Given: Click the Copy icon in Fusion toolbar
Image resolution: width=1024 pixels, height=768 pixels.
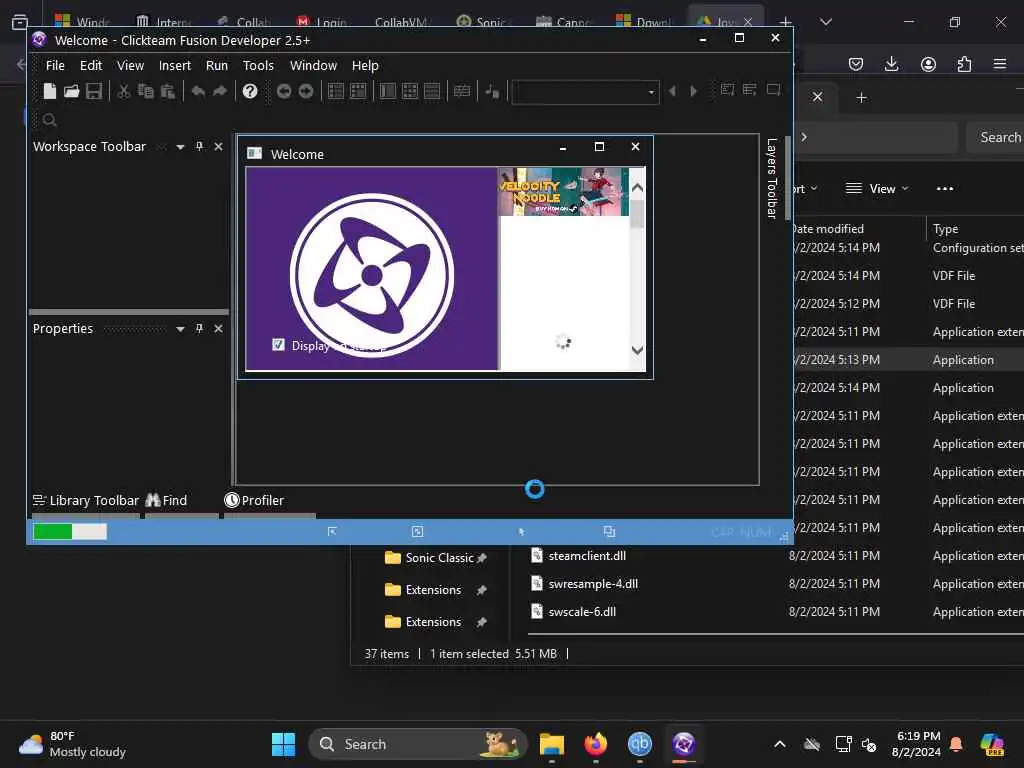Looking at the screenshot, I should (x=146, y=91).
